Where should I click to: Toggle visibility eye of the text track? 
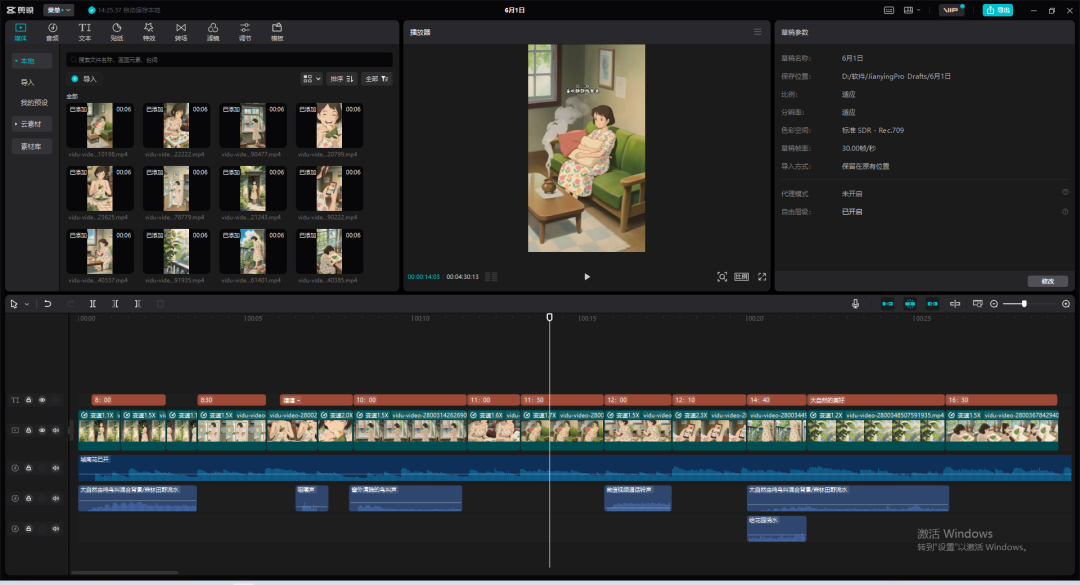pos(42,400)
